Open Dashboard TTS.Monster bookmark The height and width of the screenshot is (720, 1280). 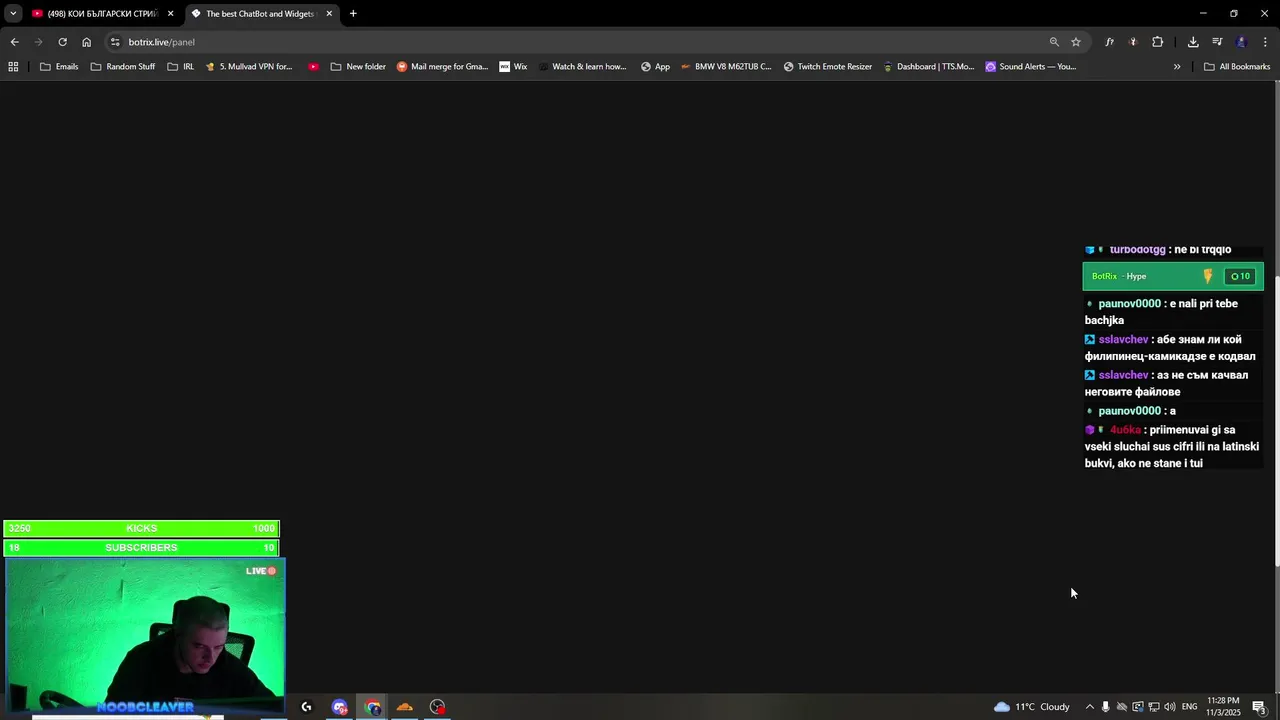click(928, 67)
